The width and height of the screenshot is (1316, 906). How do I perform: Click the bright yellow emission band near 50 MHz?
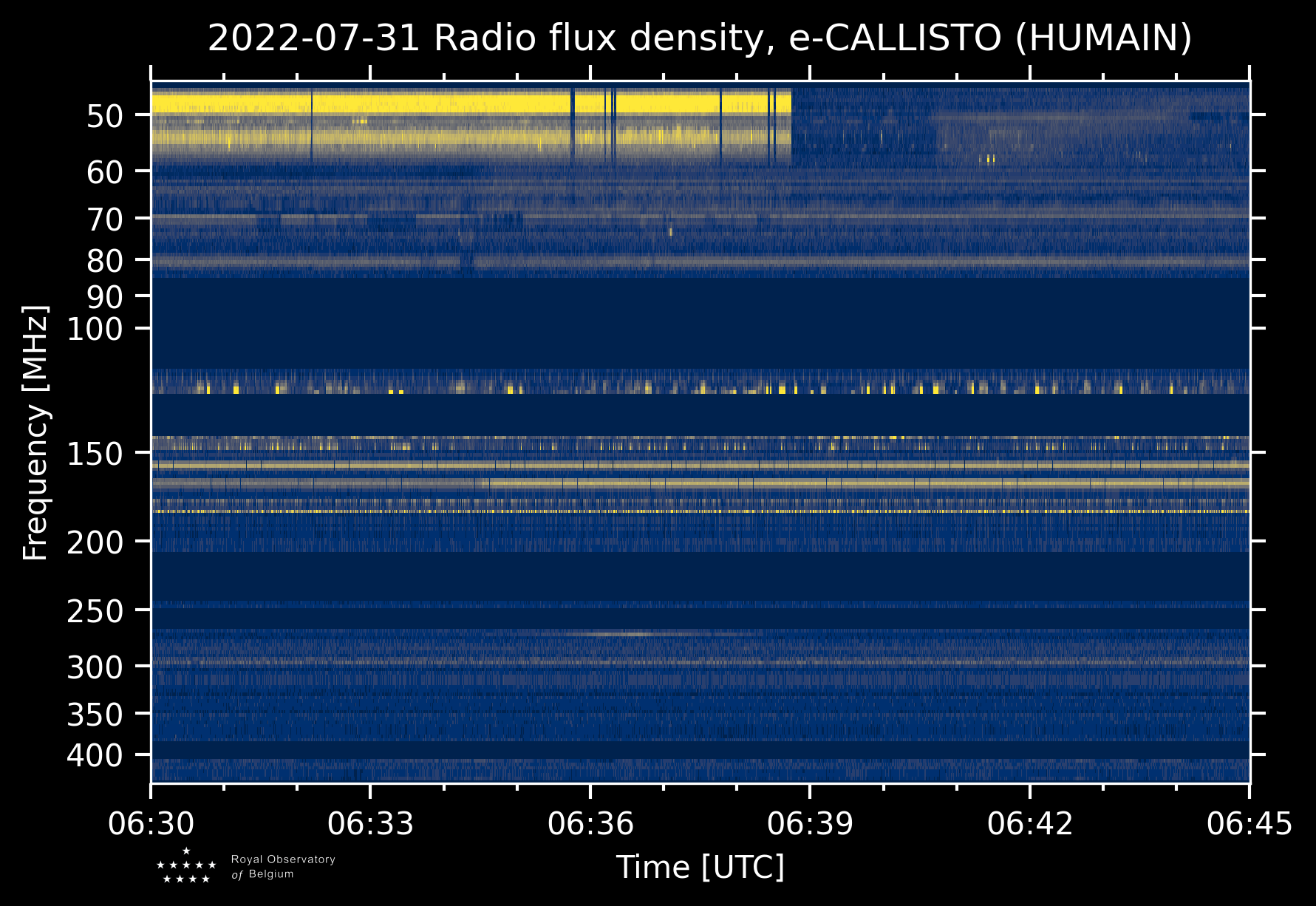tap(471, 103)
